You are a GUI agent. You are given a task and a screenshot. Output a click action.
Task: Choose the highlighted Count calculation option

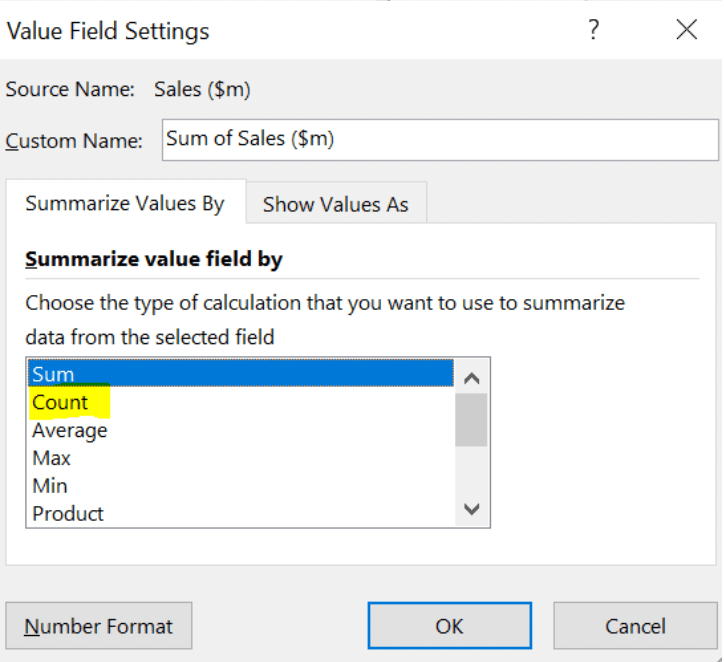61,402
